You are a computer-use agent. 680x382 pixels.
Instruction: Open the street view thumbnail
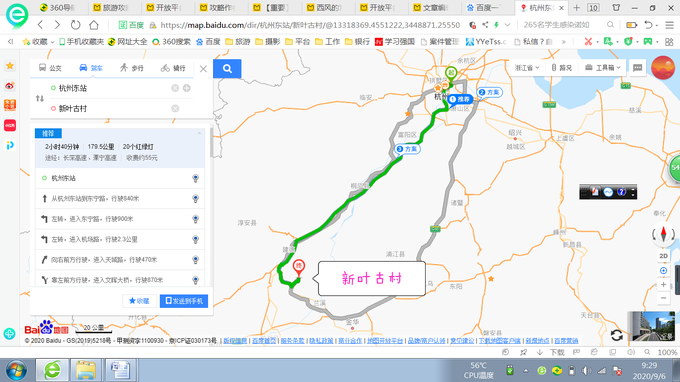[x=654, y=326]
